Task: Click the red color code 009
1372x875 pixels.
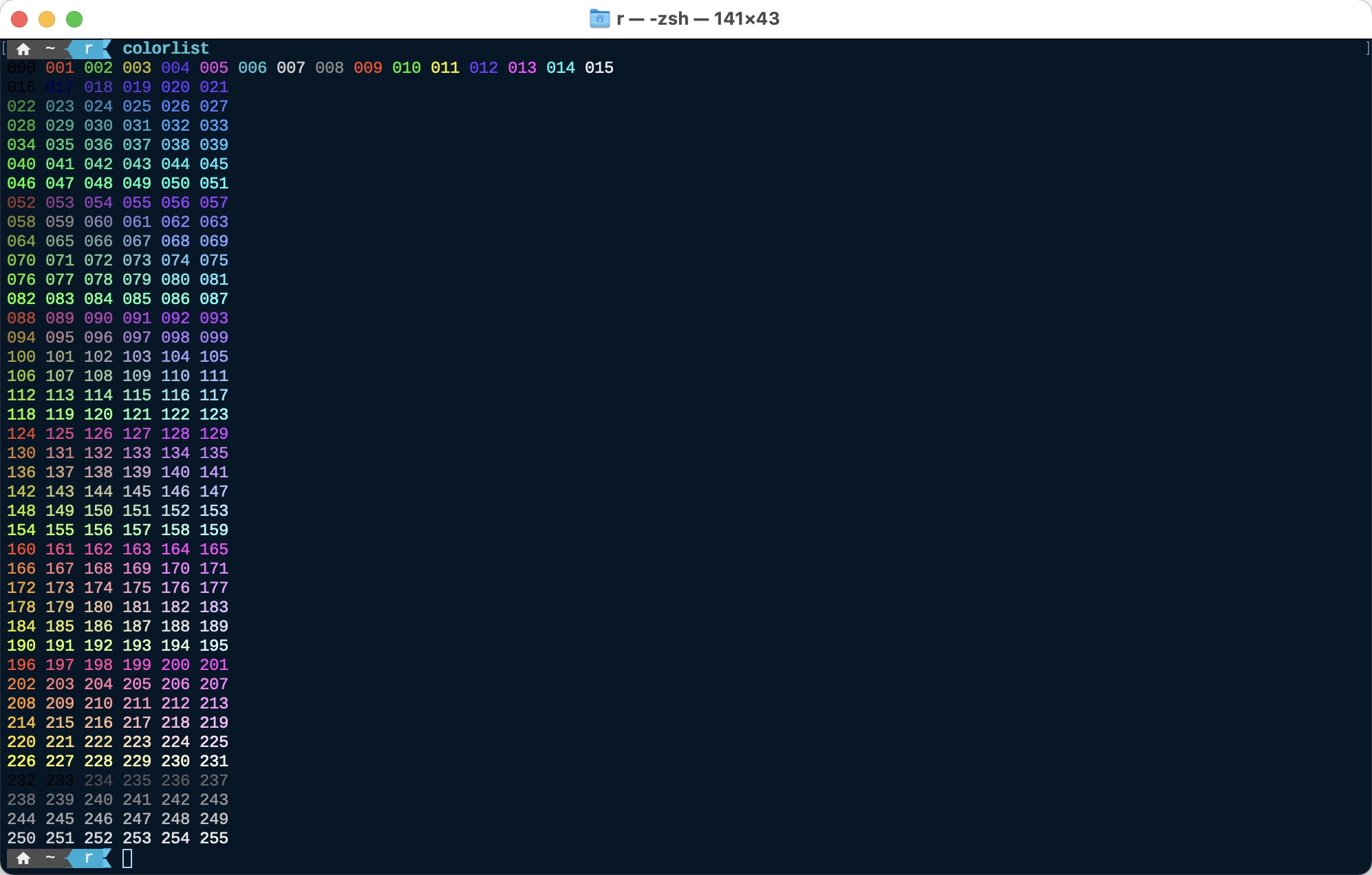Action: point(367,67)
